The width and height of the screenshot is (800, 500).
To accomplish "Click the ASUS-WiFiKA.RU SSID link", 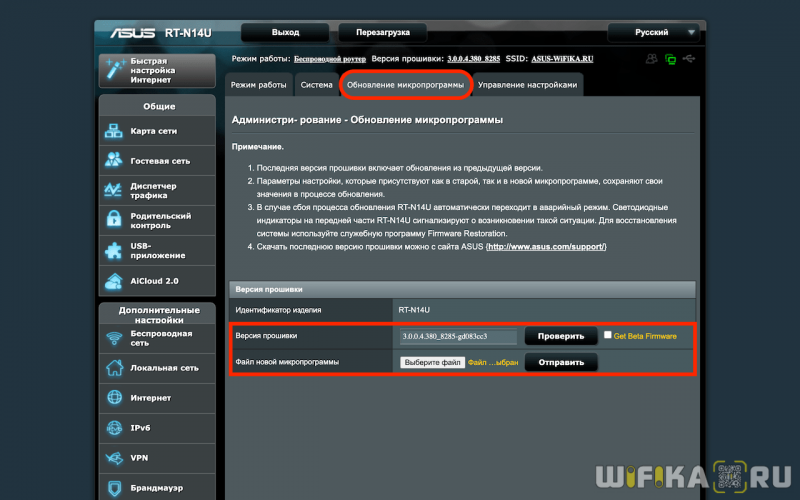I will 562,59.
